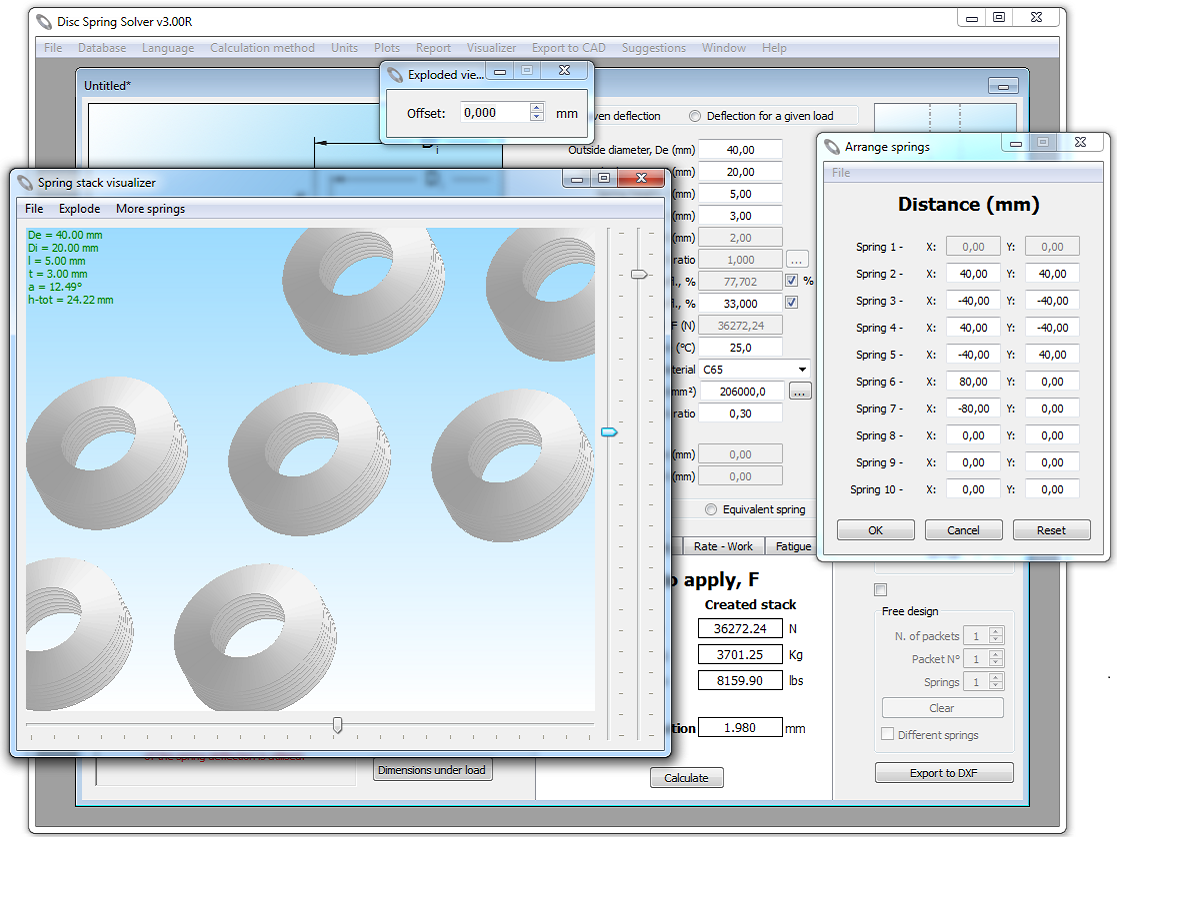Click the blue vertical slider thumb
The width and height of the screenshot is (1200, 900).
point(609,431)
